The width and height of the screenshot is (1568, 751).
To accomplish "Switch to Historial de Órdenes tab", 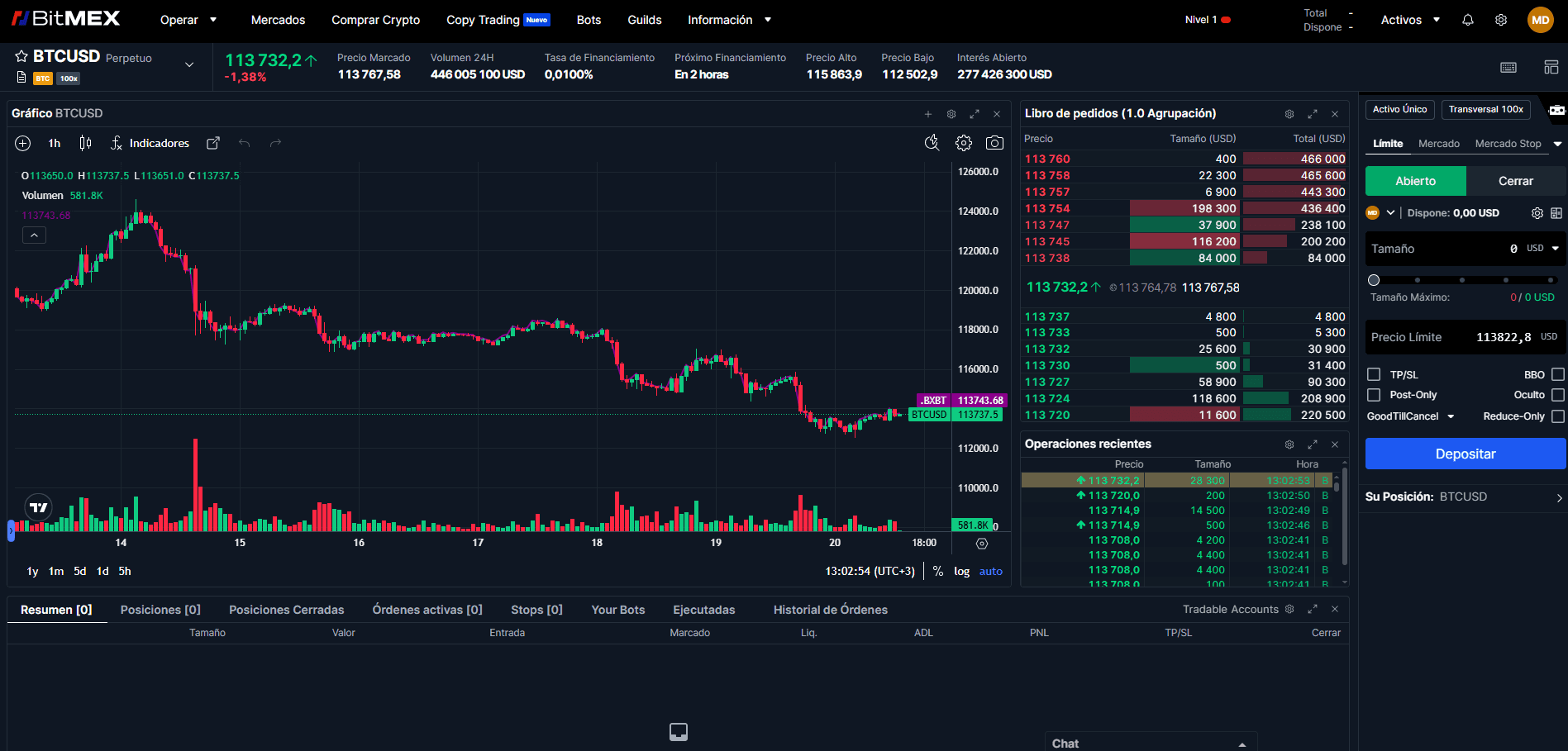I will coord(830,610).
